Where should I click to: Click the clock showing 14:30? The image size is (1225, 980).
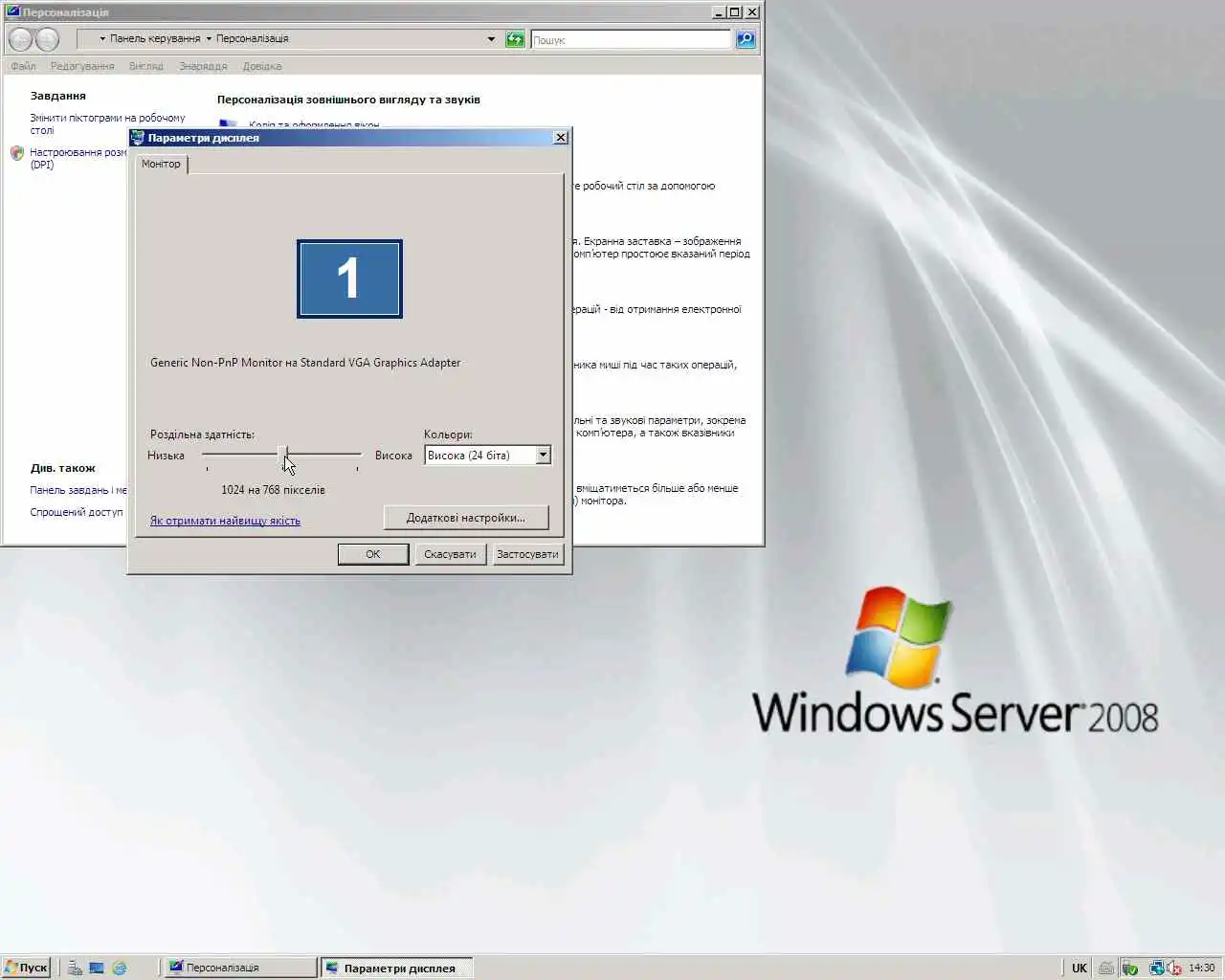1202,968
